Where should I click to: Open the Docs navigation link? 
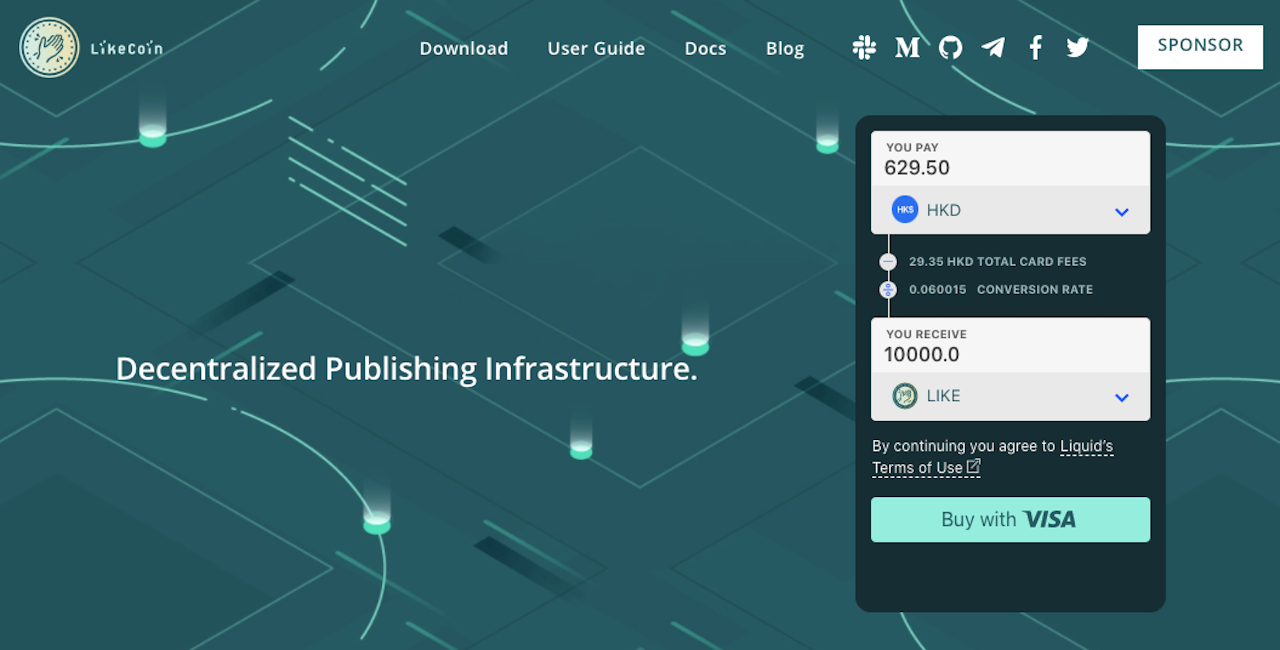coord(705,48)
